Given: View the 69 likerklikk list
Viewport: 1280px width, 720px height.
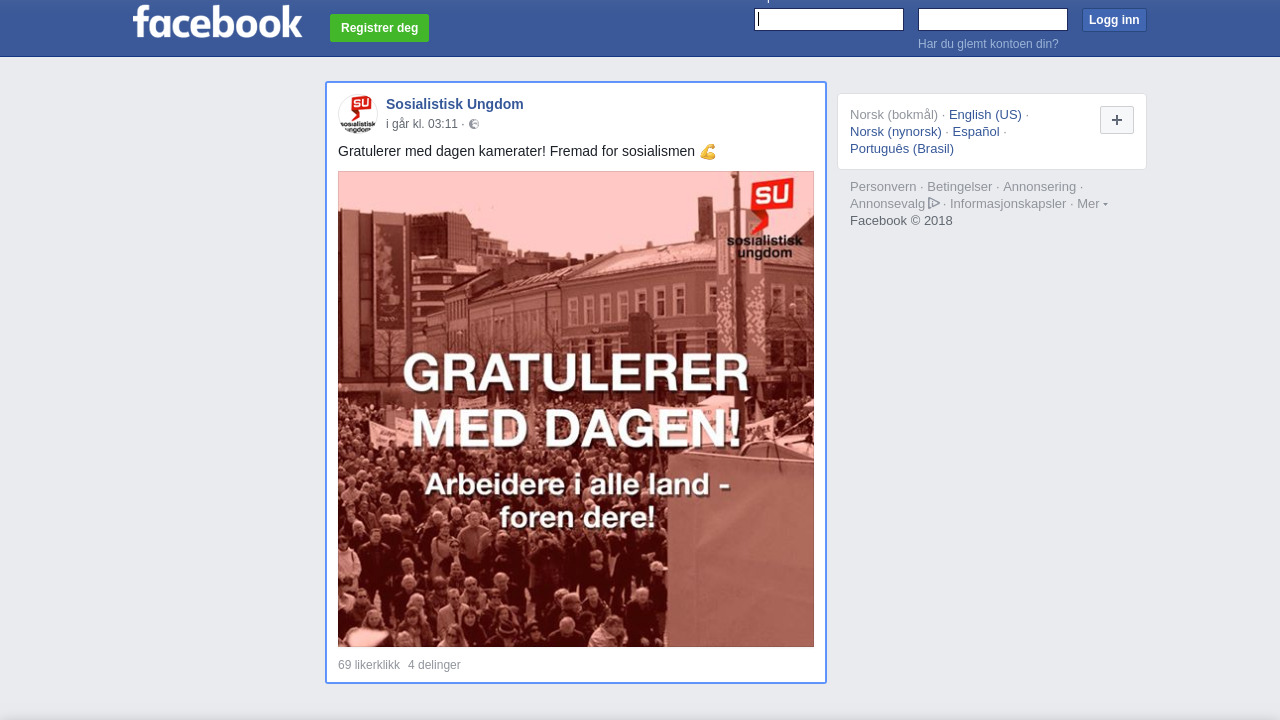Looking at the screenshot, I should click(369, 665).
